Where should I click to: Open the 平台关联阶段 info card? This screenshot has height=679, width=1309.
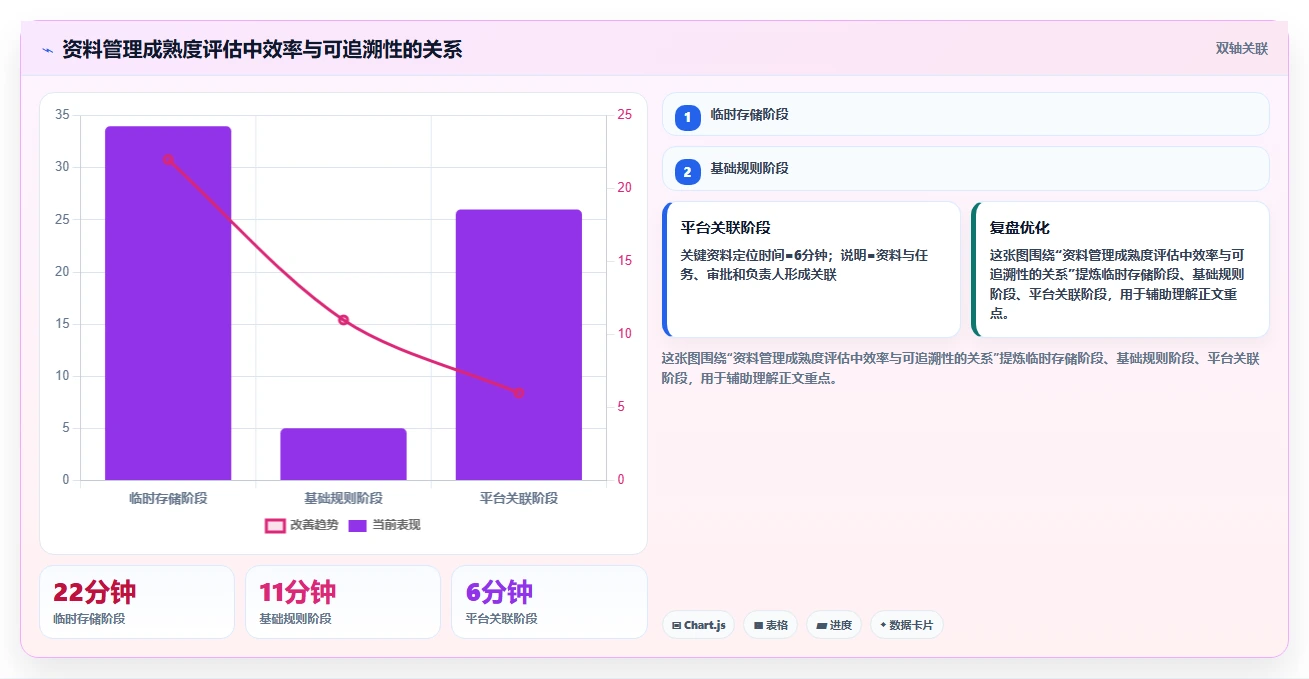(x=811, y=270)
